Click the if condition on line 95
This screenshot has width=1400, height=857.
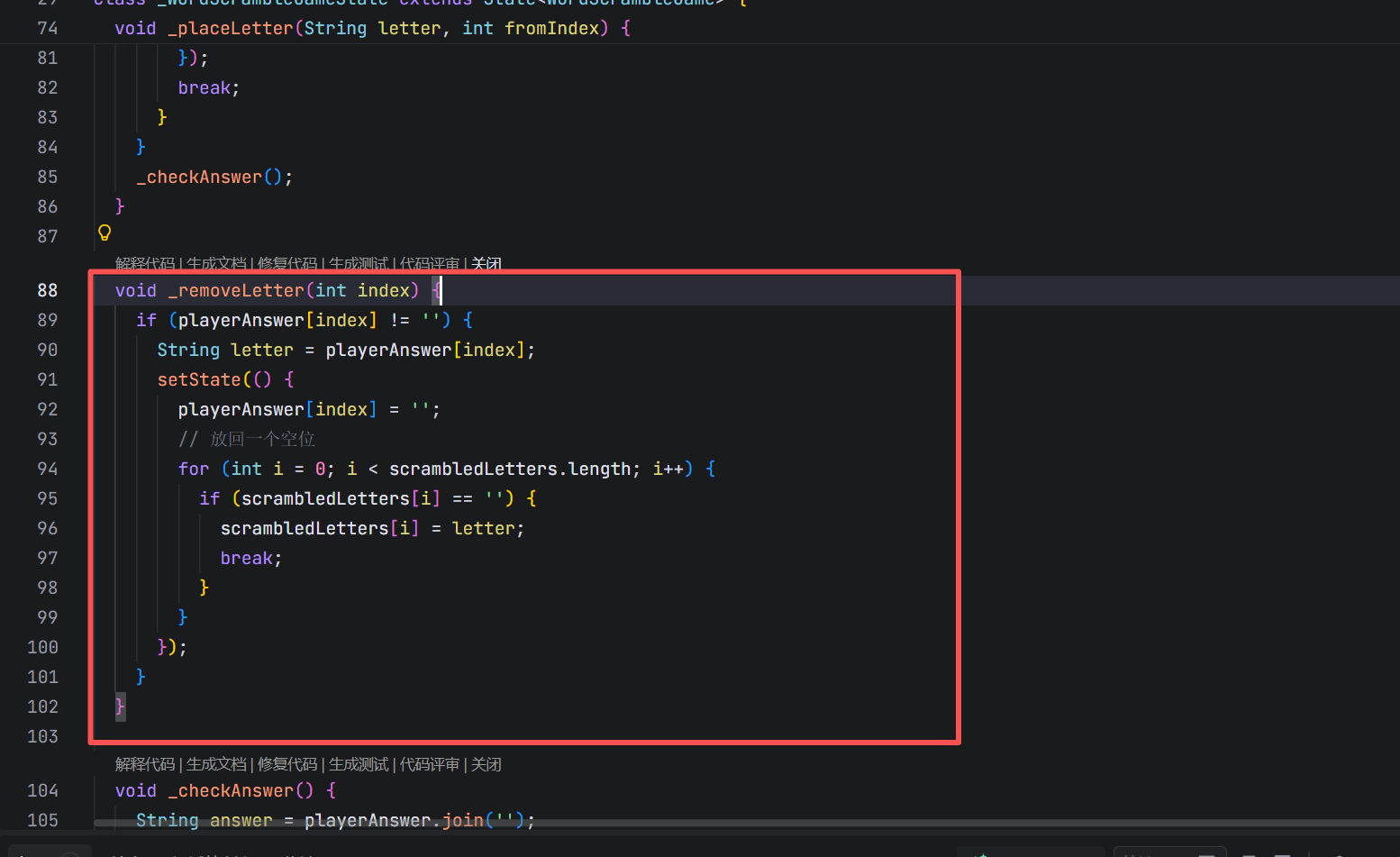coord(373,498)
